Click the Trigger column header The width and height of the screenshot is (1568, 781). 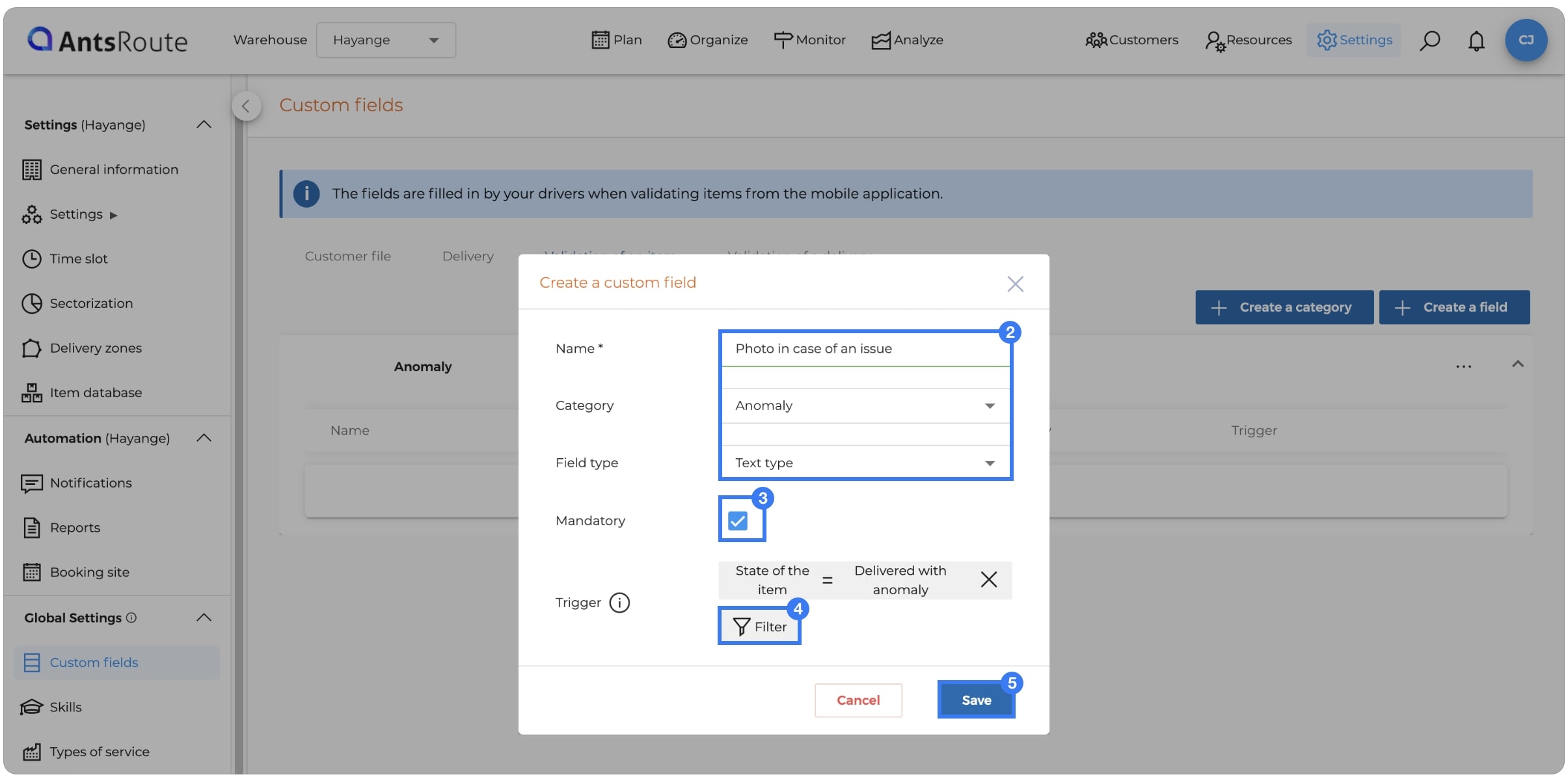[x=1254, y=430]
